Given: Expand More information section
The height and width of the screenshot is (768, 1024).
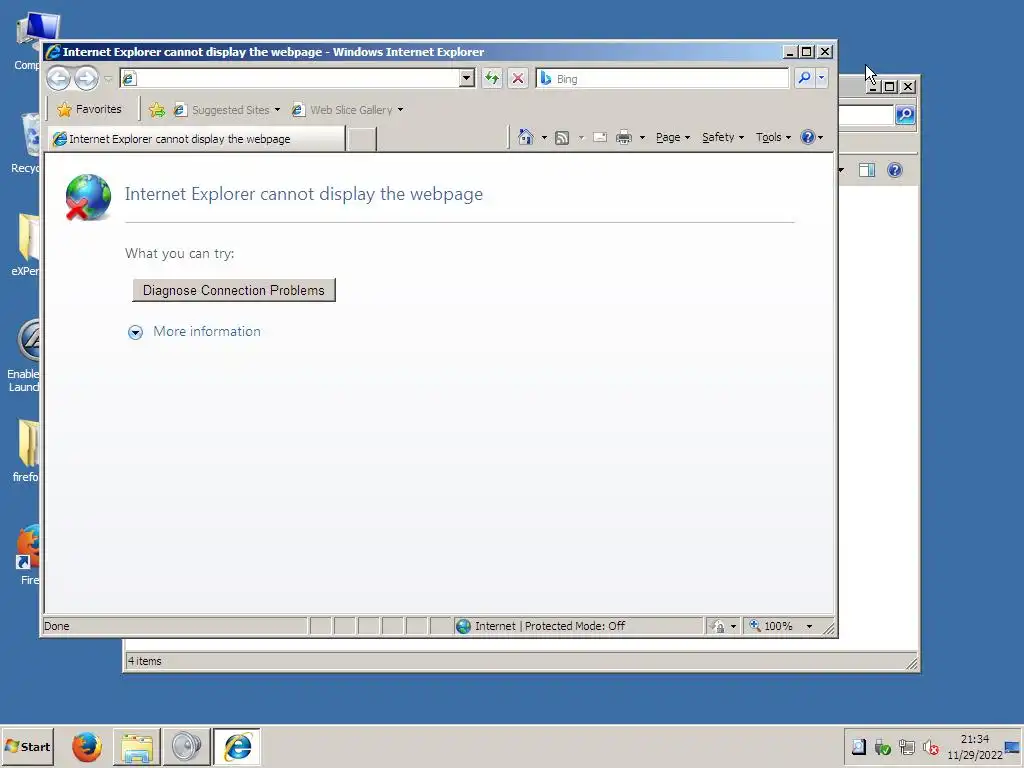Looking at the screenshot, I should coord(194,332).
